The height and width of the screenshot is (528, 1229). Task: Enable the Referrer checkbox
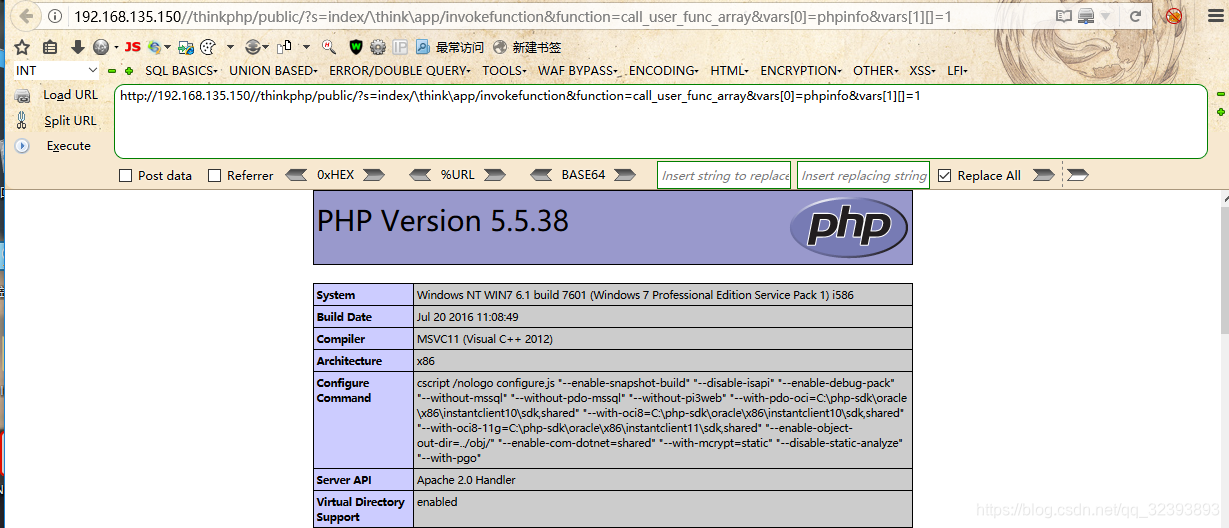coord(214,176)
